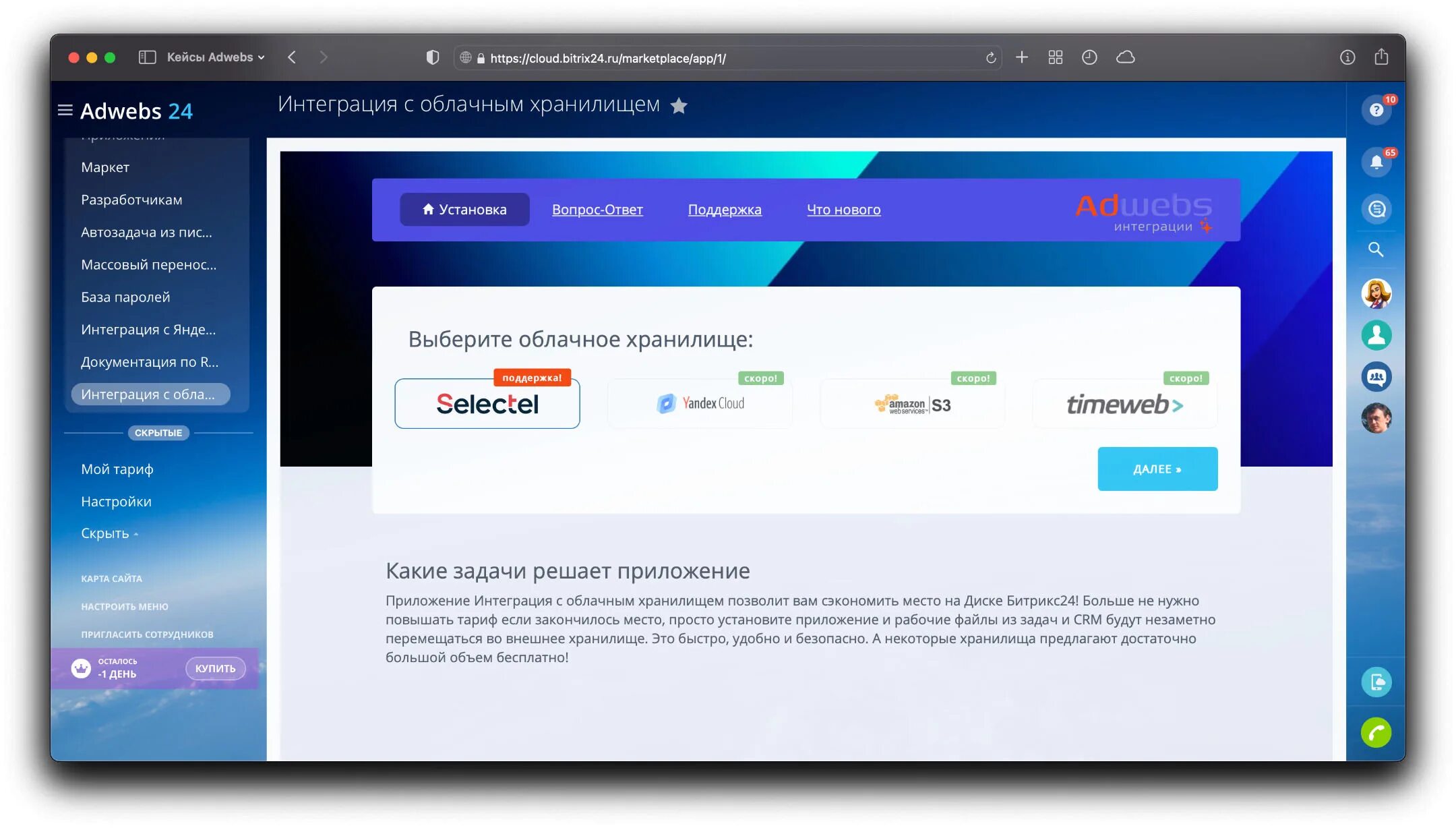
Task: Open the Интеграция с Янде... app
Action: pos(148,329)
